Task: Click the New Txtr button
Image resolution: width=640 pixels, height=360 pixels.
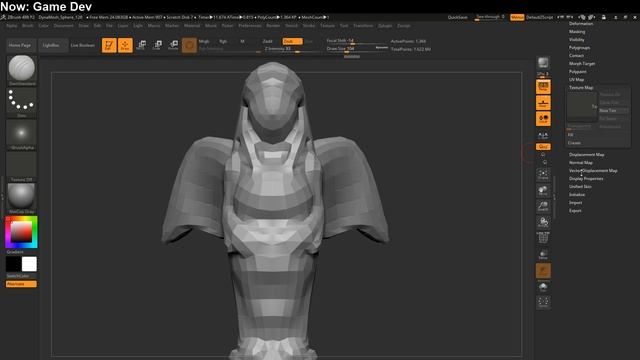Action: tap(613, 111)
